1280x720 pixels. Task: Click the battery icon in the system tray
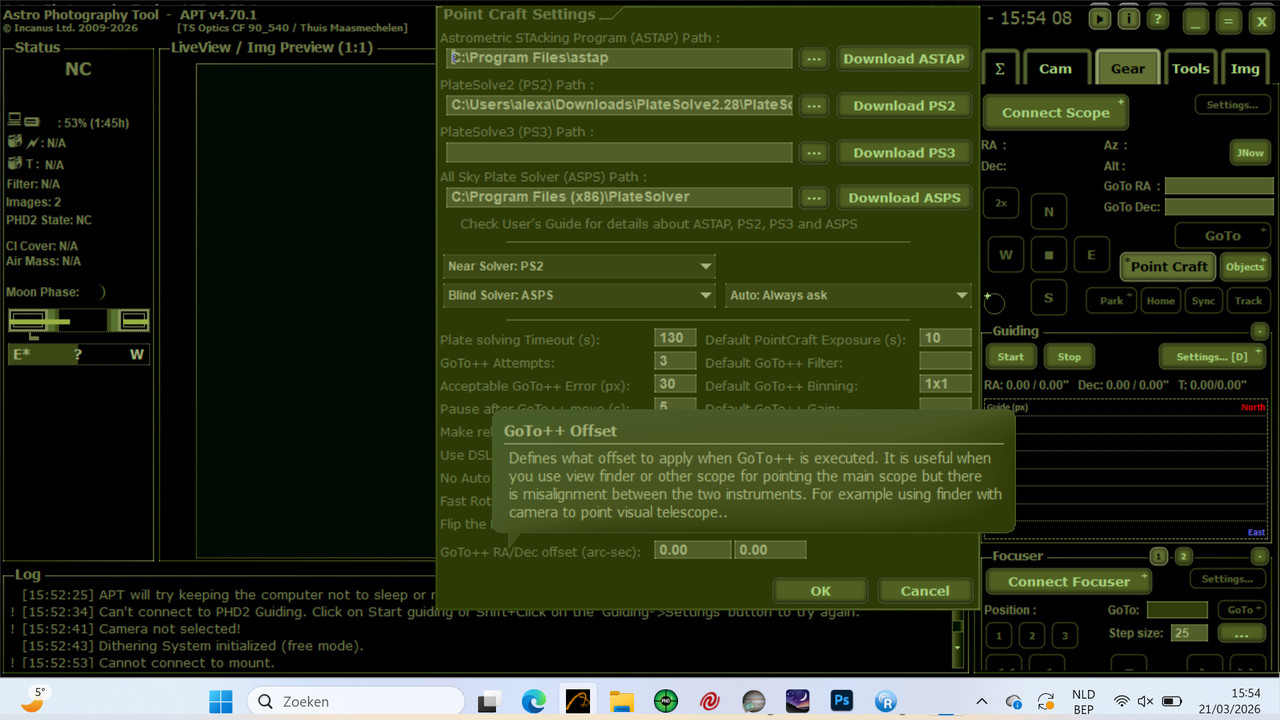point(1172,701)
